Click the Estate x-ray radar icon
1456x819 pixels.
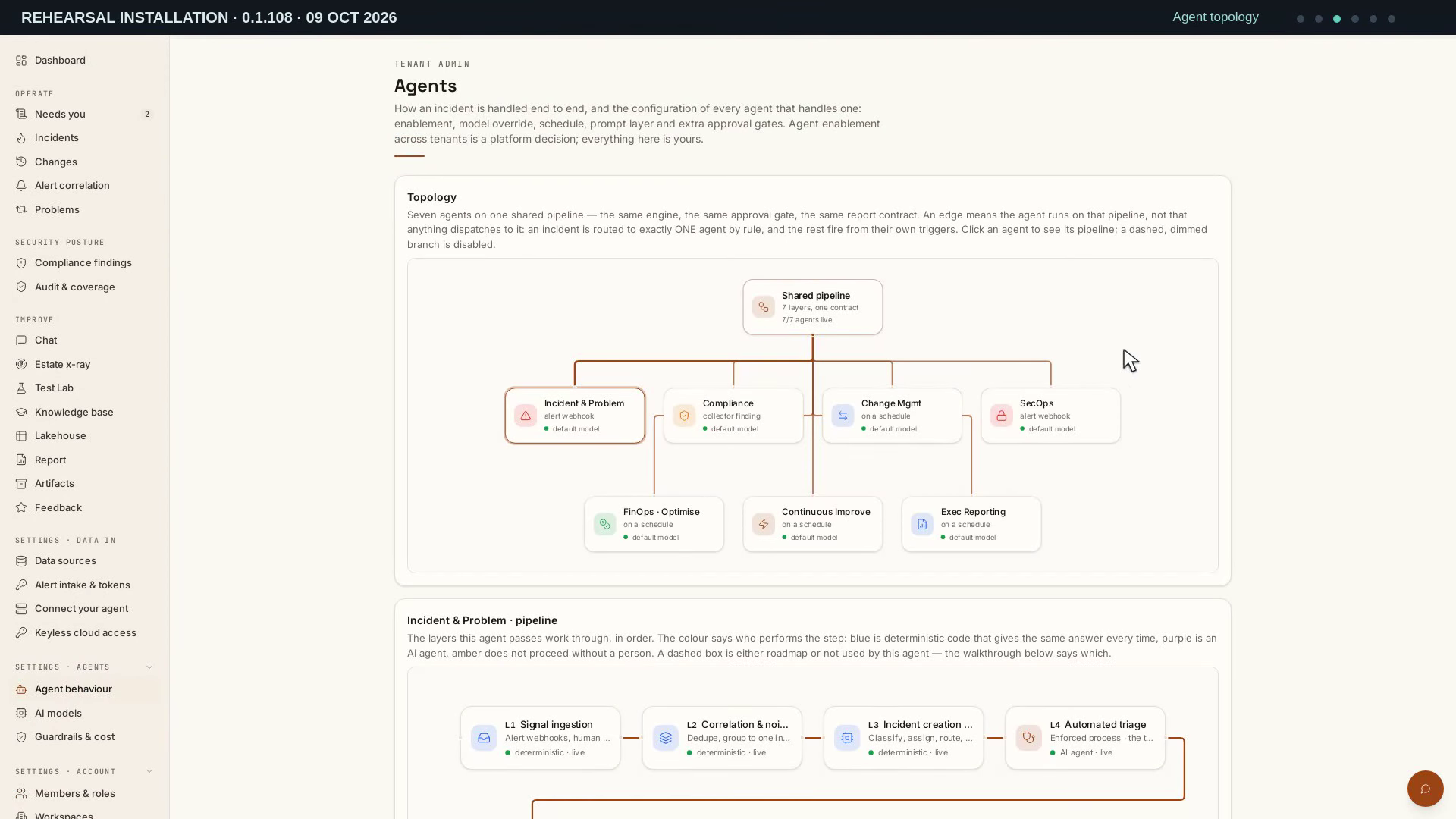tap(21, 365)
